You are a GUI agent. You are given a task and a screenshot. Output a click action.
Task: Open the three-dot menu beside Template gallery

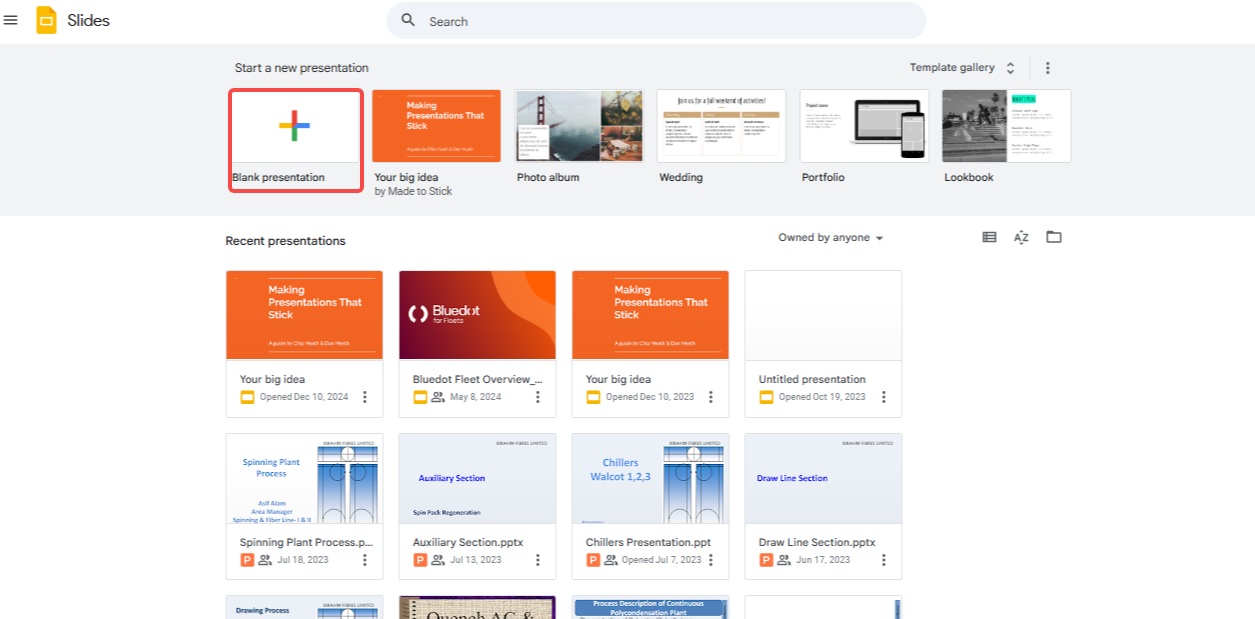click(x=1048, y=68)
